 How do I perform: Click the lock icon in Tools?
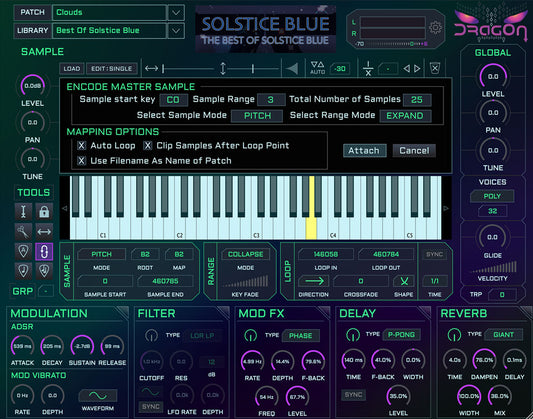pyautogui.click(x=44, y=211)
